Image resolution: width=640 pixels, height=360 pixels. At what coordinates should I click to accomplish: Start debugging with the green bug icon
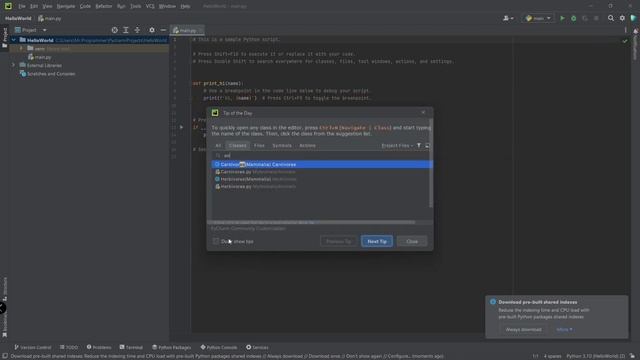(573, 18)
